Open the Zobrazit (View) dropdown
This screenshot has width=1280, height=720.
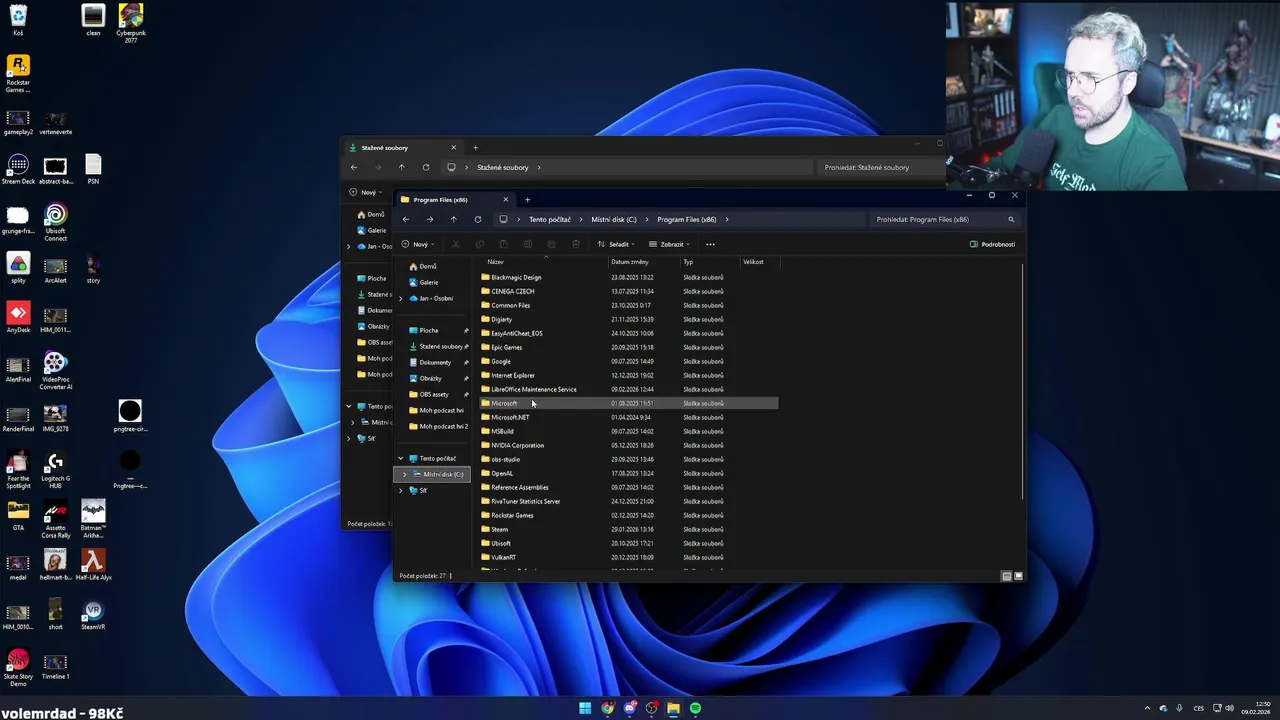click(x=669, y=244)
